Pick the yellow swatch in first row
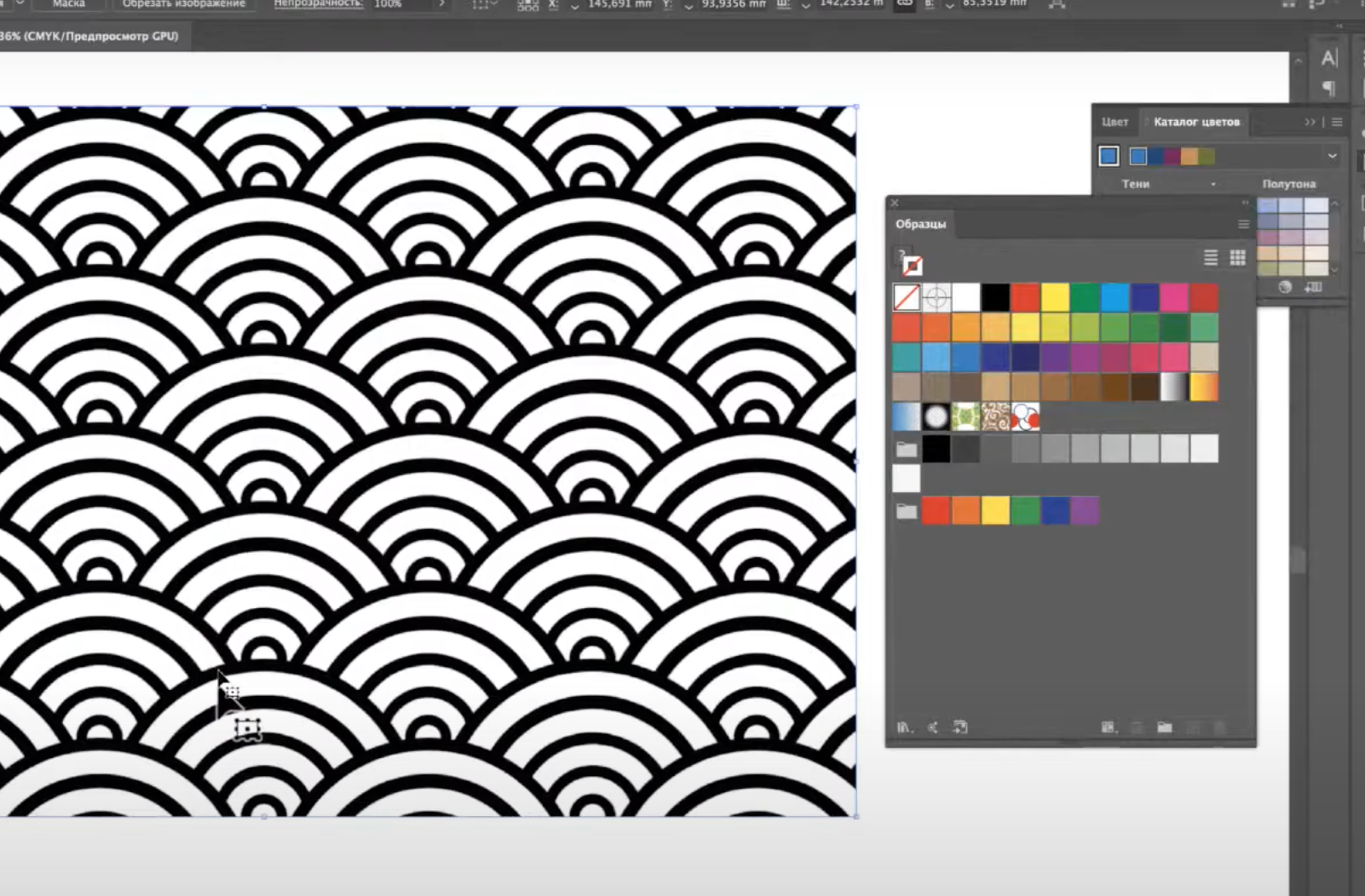The width and height of the screenshot is (1365, 896). tap(1055, 297)
